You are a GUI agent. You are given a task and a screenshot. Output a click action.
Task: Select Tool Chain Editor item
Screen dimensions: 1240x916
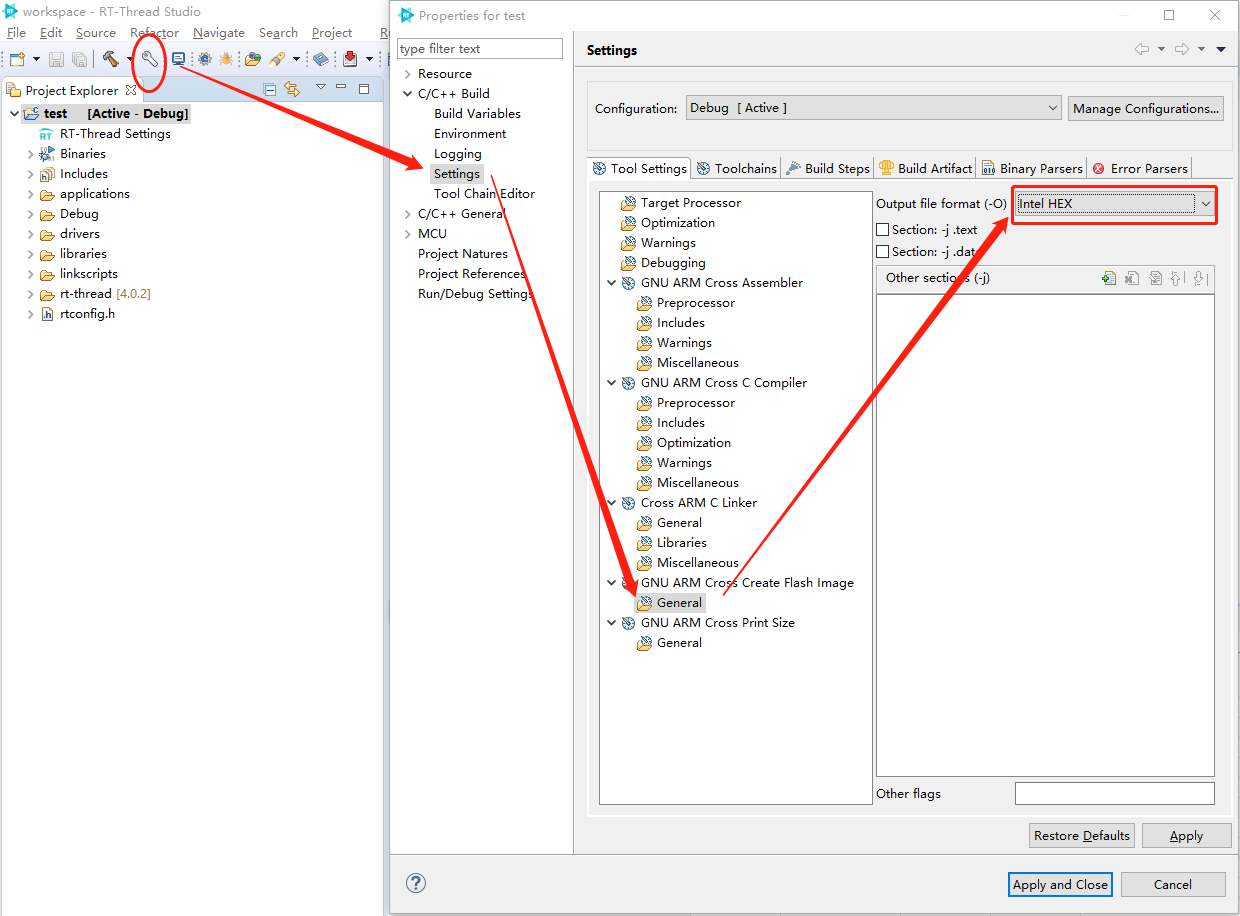(x=484, y=194)
